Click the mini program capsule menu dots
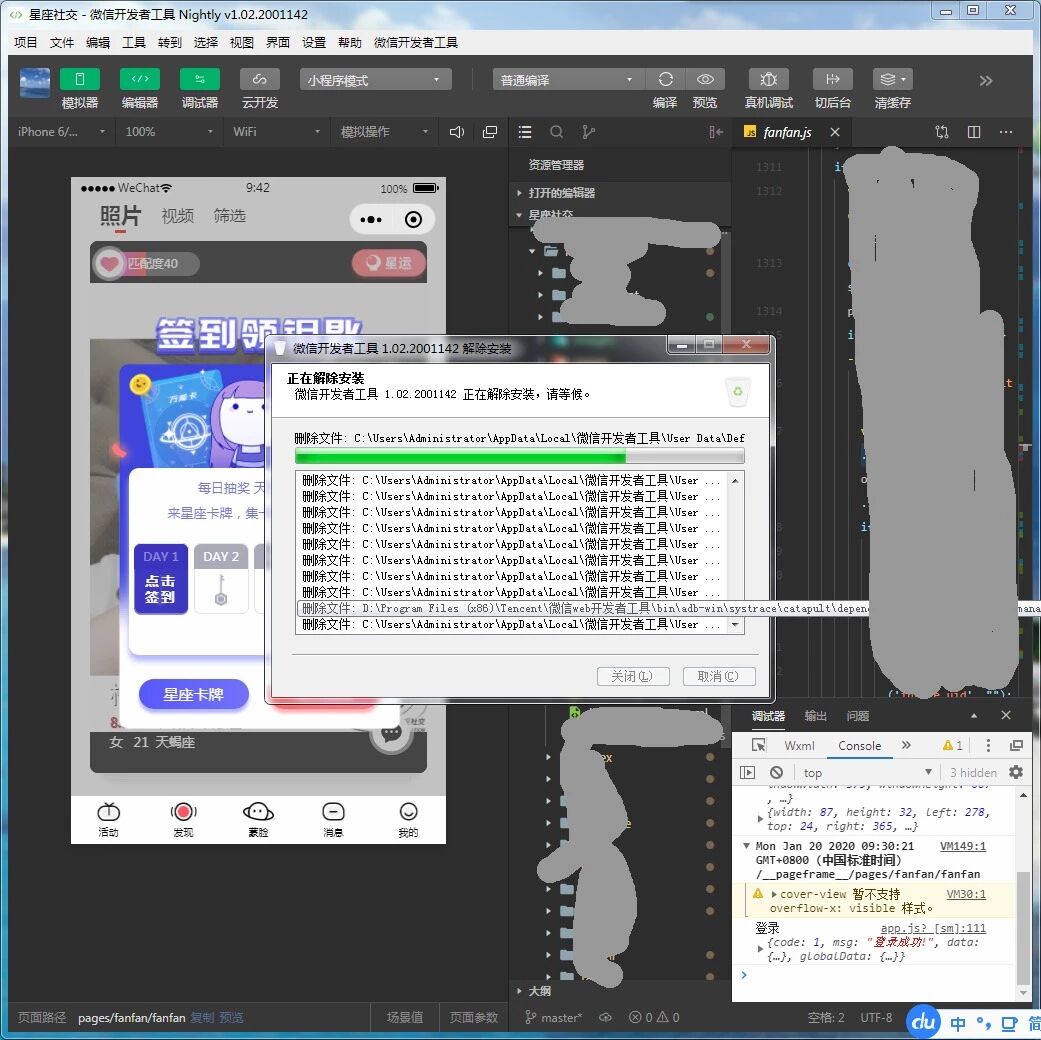1041x1040 pixels. 370,219
